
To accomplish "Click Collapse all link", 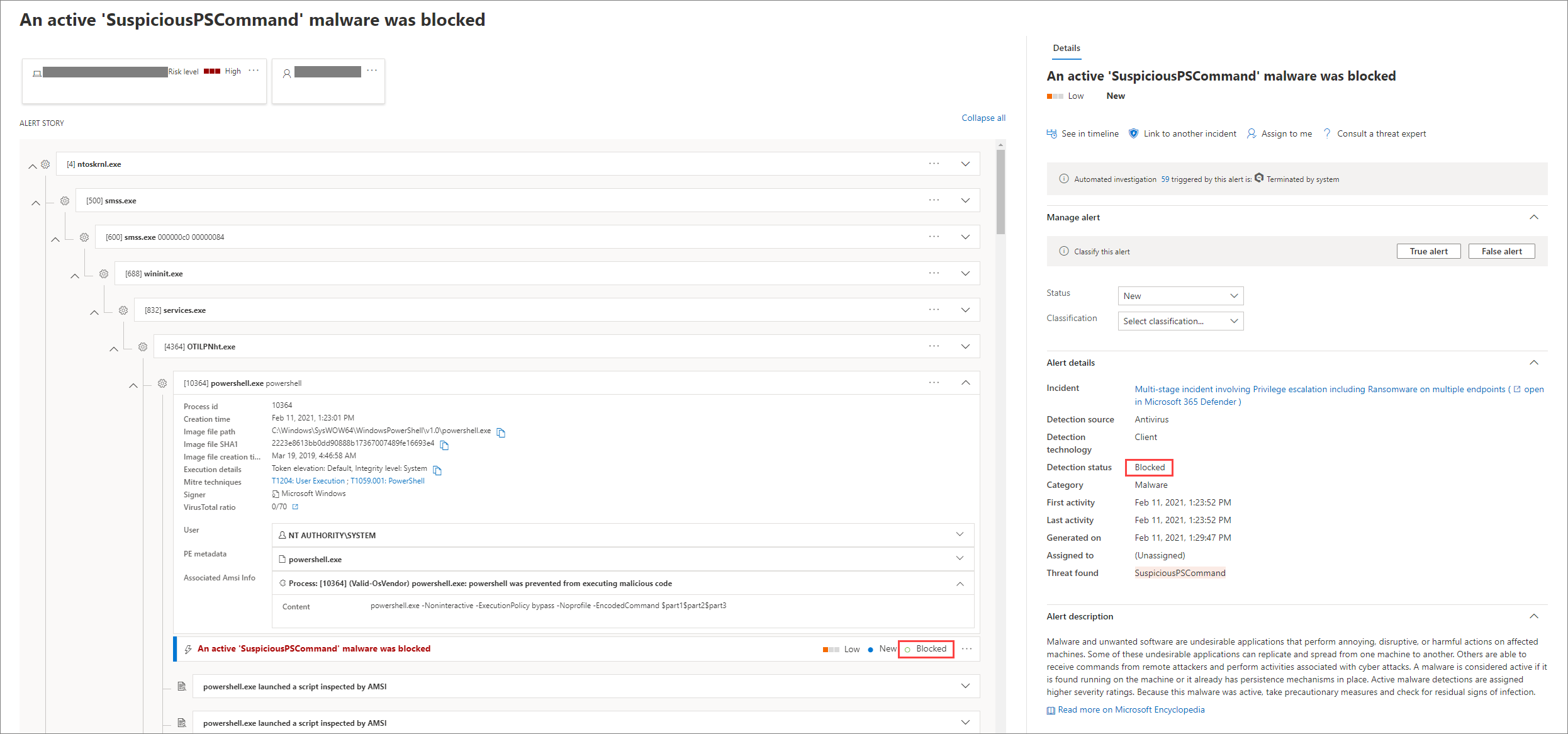I will [983, 118].
